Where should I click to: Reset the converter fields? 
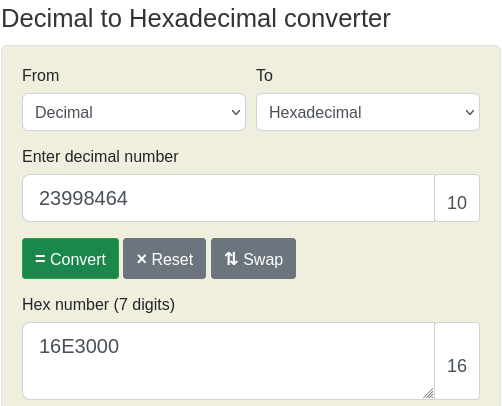164,258
